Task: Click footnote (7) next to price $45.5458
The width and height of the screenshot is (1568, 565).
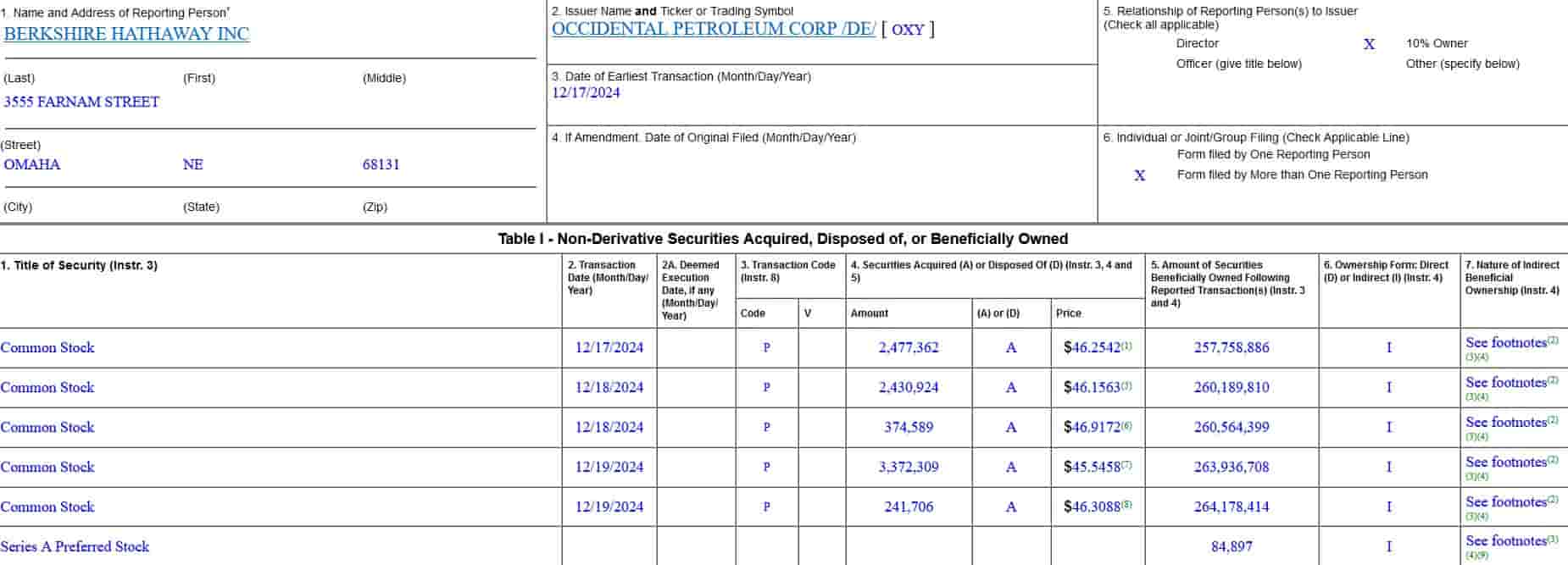Action: click(1126, 466)
